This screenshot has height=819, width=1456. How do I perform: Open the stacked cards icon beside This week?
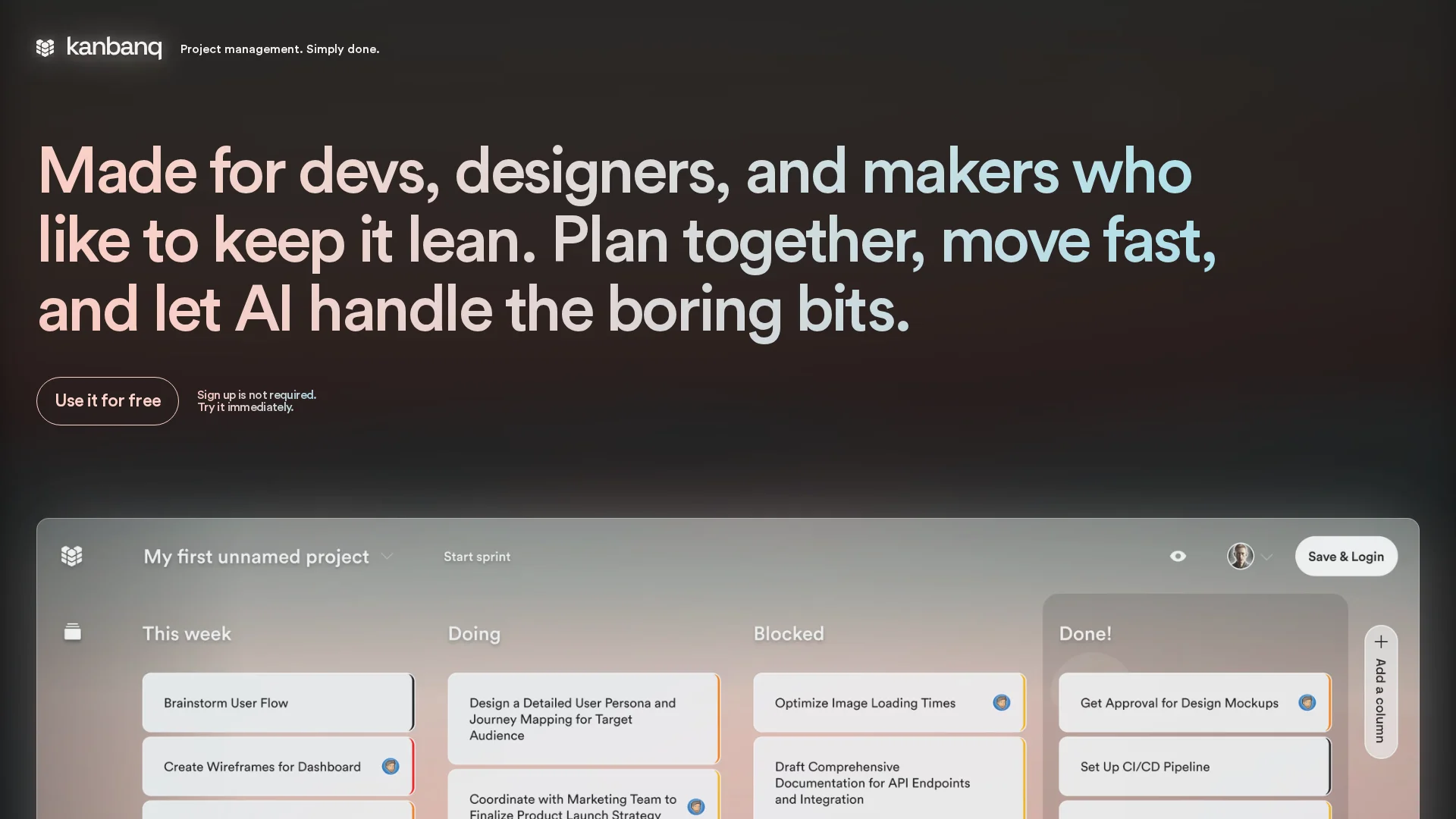[73, 632]
